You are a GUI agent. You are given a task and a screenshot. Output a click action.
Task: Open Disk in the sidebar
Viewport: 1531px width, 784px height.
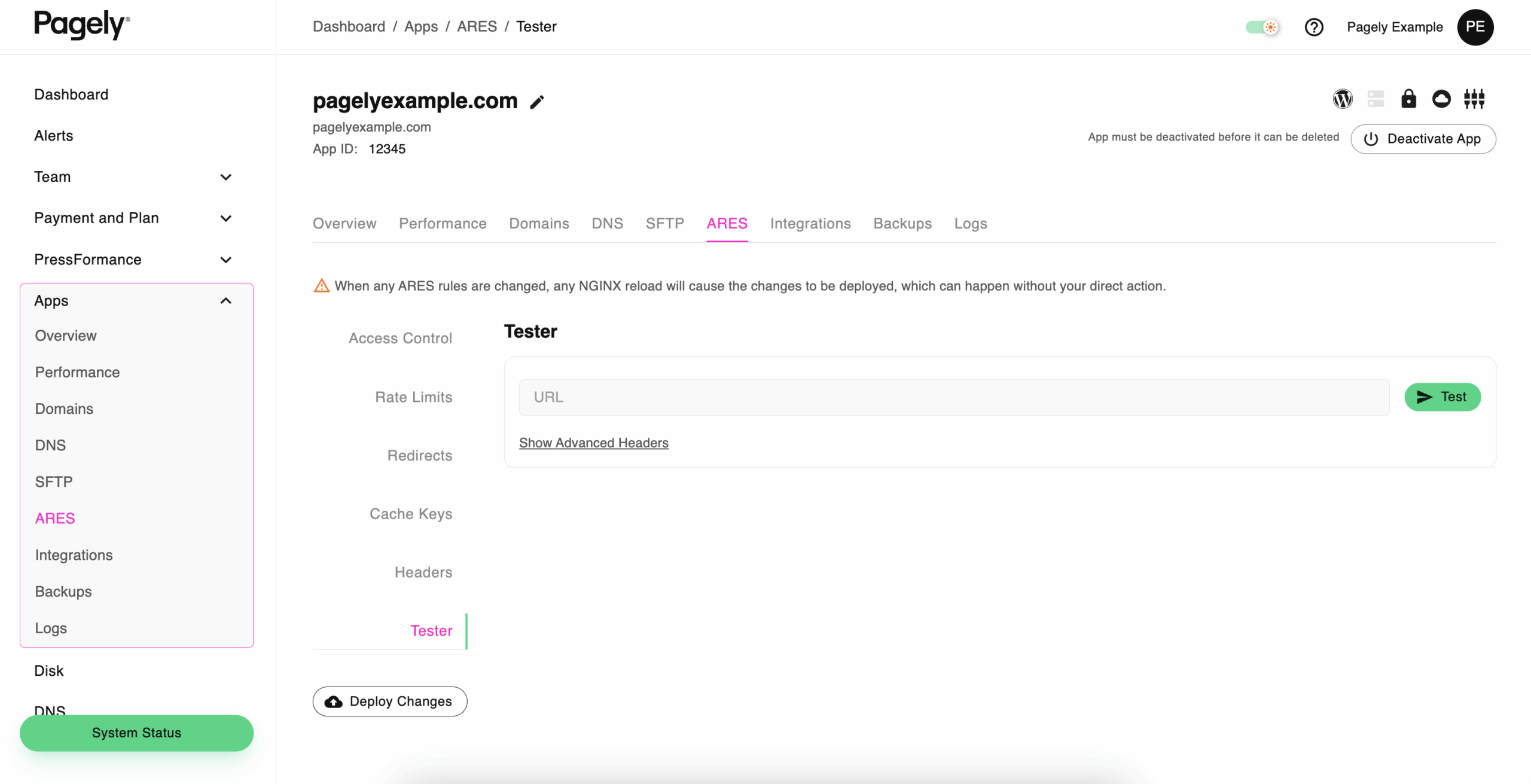[48, 671]
